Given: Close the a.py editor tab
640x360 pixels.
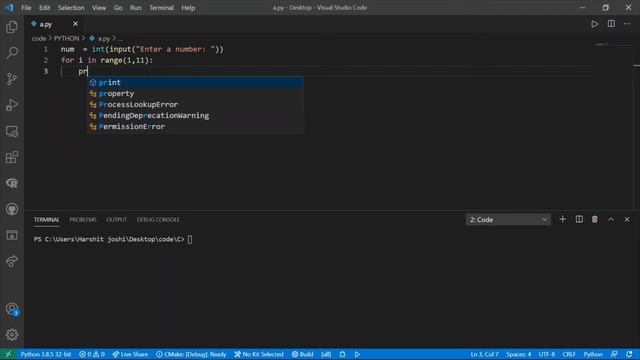Looking at the screenshot, I should point(75,24).
